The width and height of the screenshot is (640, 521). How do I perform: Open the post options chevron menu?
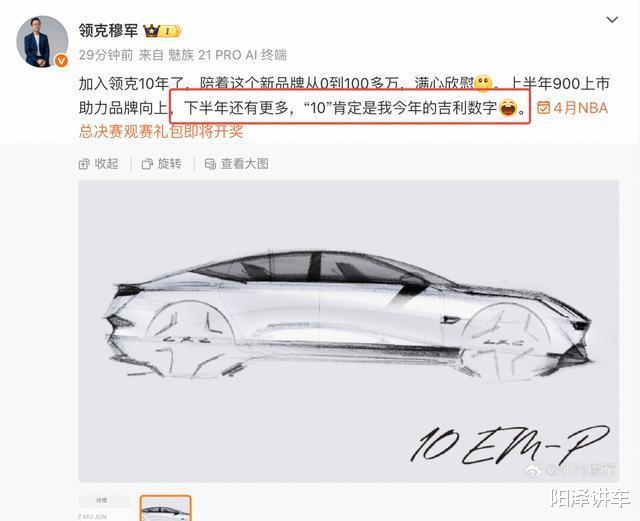[612, 20]
